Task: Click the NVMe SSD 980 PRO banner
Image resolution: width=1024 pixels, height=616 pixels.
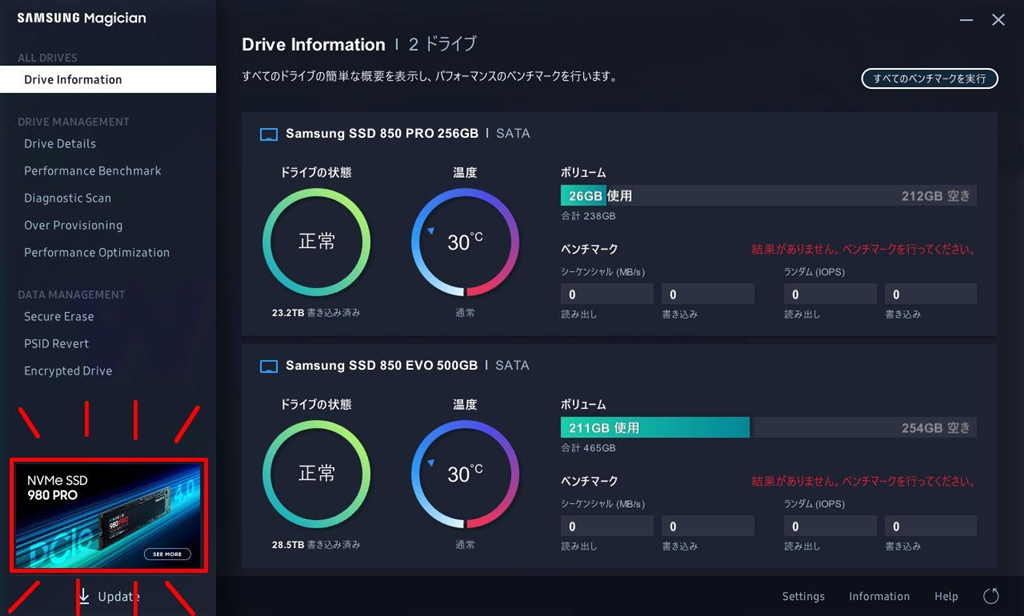Action: tap(109, 515)
